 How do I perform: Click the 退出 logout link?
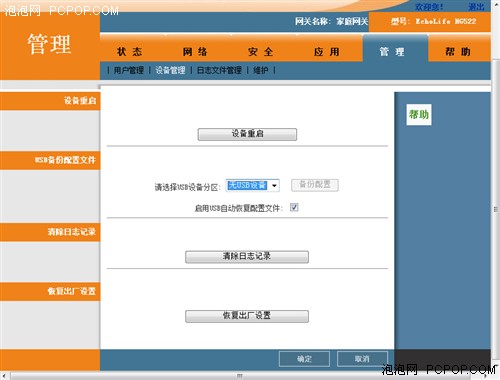[477, 7]
